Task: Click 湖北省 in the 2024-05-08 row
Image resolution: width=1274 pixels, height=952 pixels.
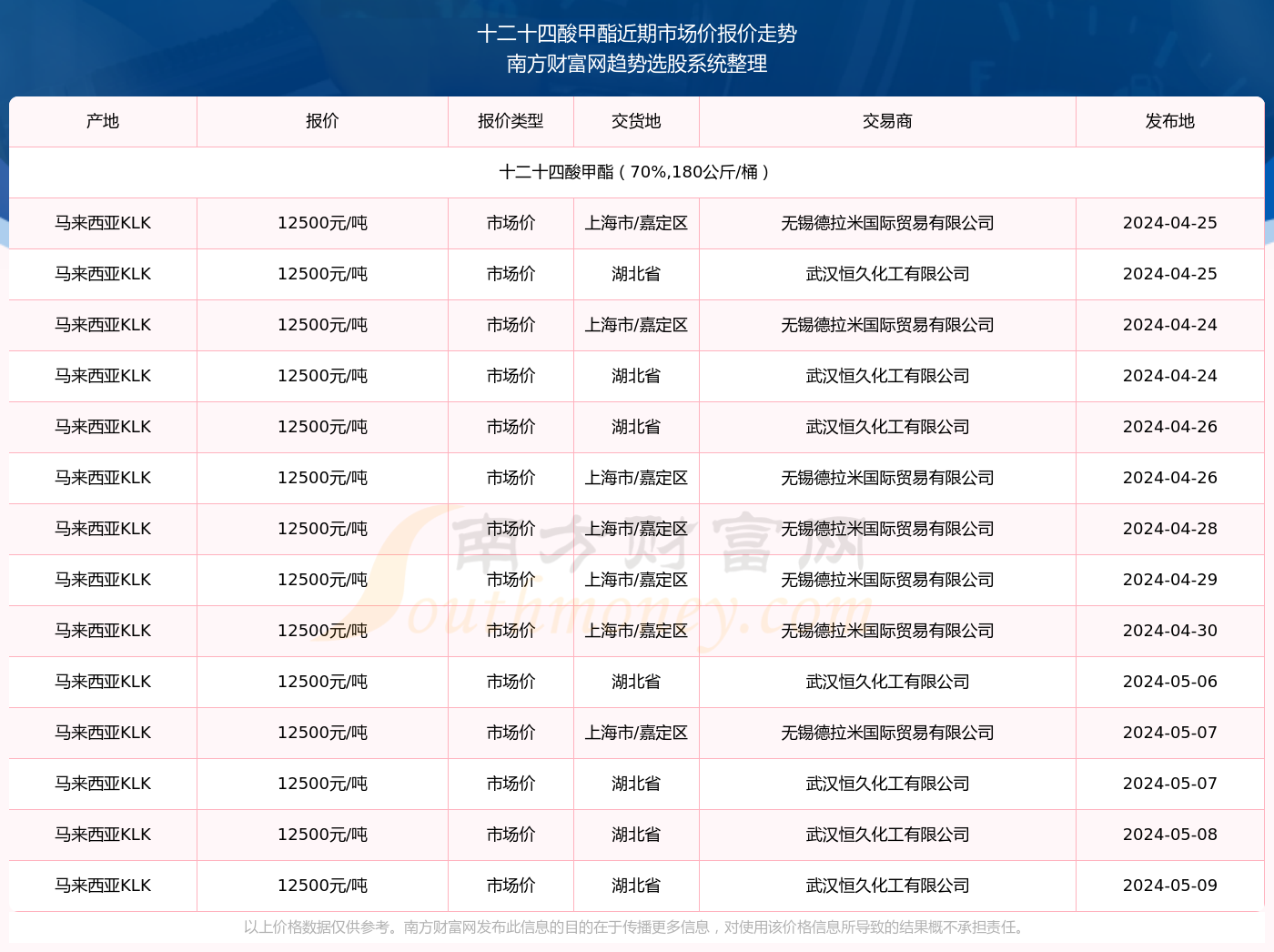Action: pos(636,835)
